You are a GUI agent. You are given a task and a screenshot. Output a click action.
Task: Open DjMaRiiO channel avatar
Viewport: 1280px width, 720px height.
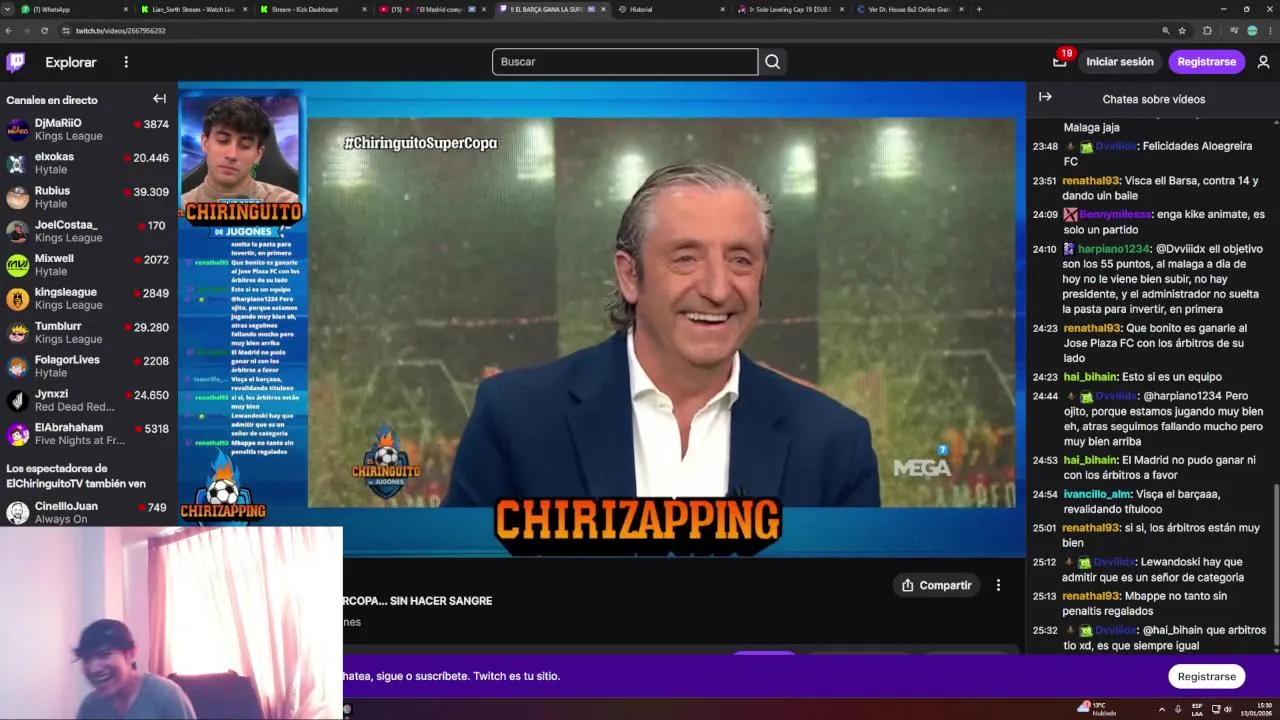click(x=18, y=130)
